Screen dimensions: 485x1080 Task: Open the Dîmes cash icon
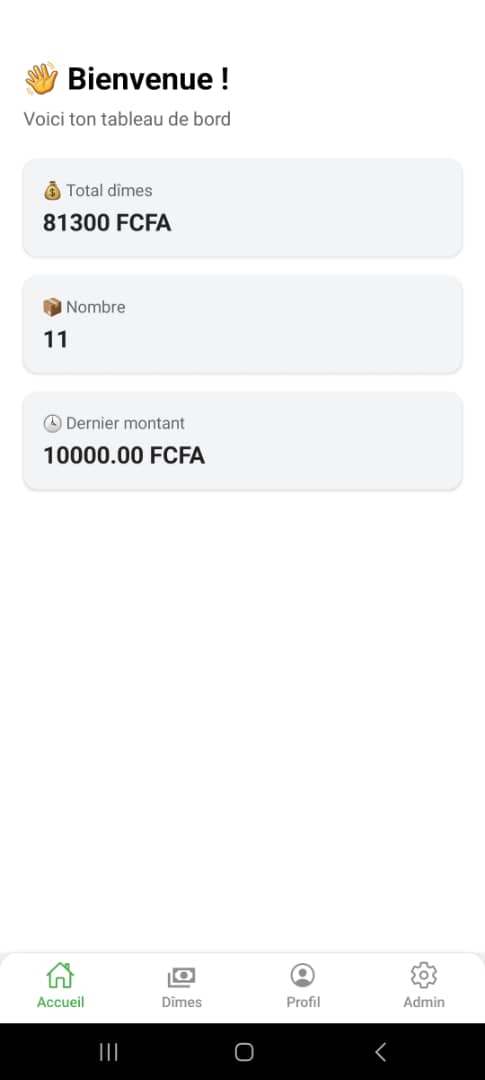coord(182,976)
